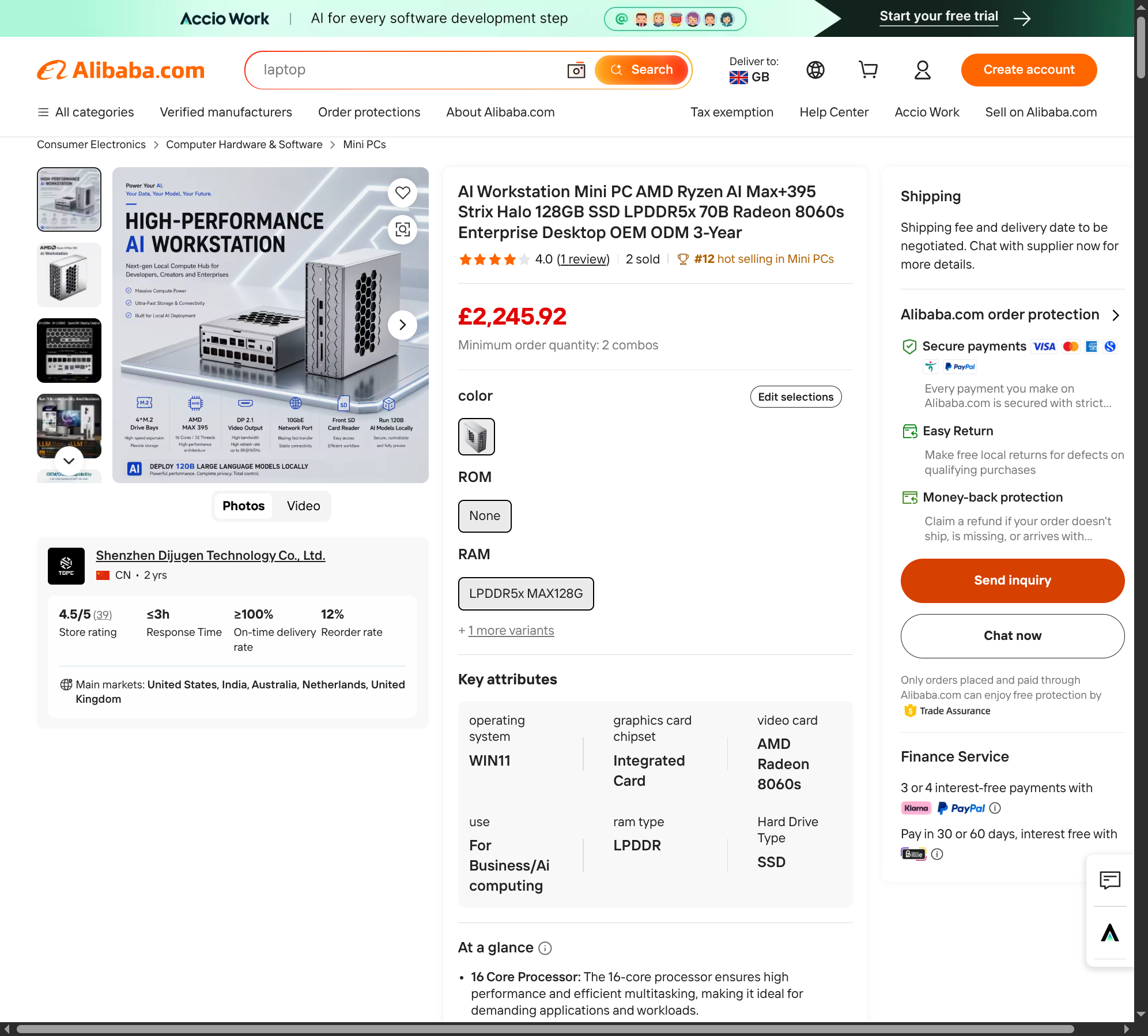Expand Alibaba.com order protection chevron
The height and width of the screenshot is (1036, 1148).
1116,315
